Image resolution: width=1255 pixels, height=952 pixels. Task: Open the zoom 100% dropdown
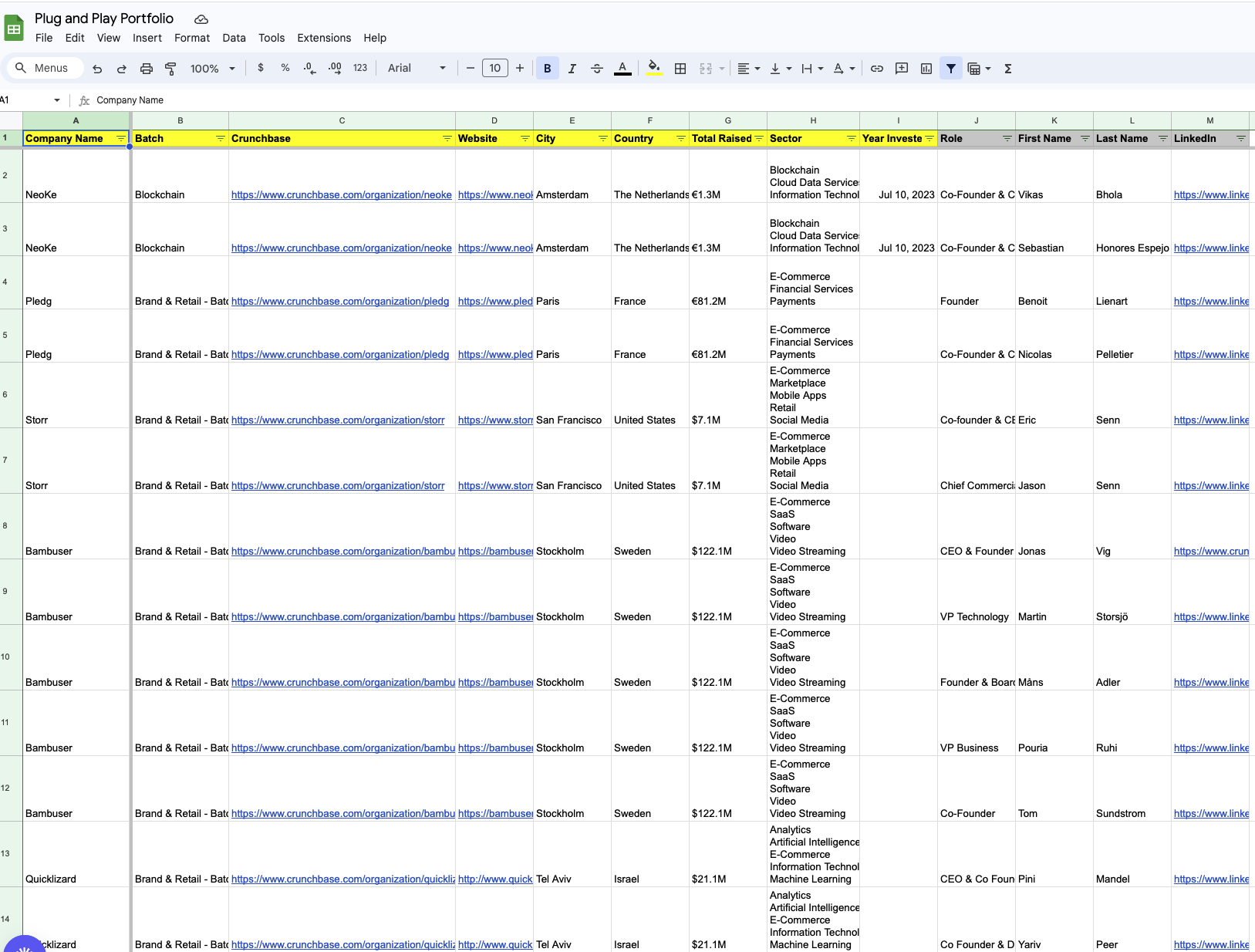(x=213, y=69)
